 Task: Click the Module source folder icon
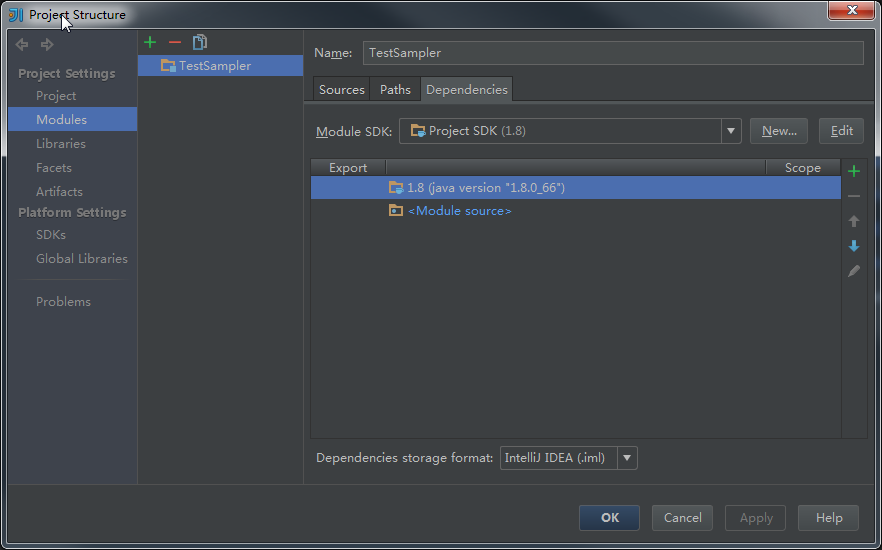[396, 211]
